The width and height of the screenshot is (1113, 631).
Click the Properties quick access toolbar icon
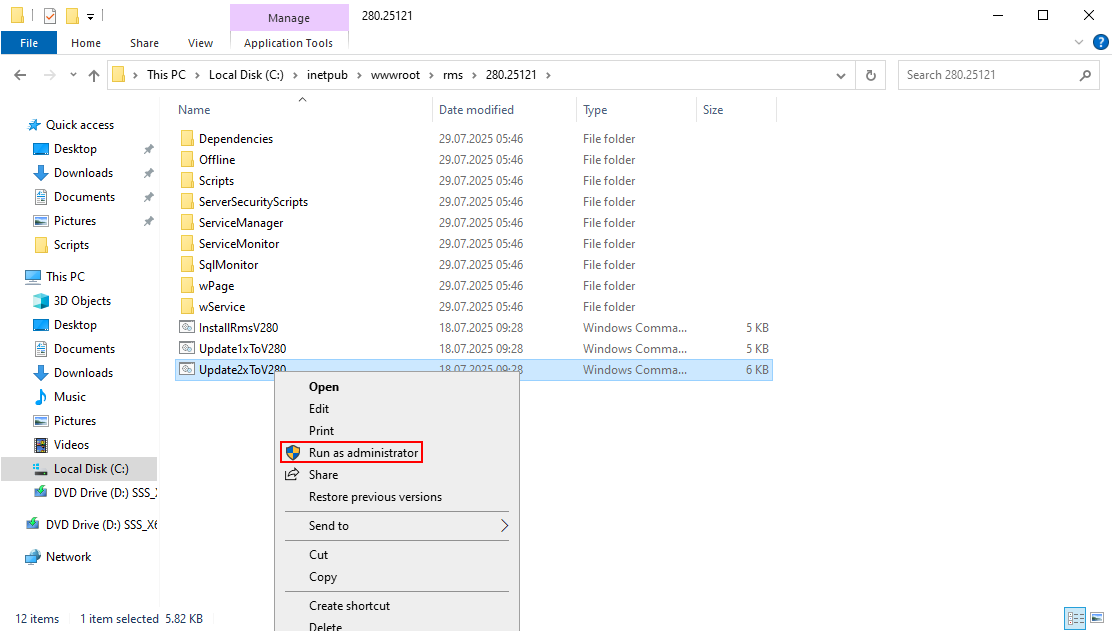[x=50, y=16]
